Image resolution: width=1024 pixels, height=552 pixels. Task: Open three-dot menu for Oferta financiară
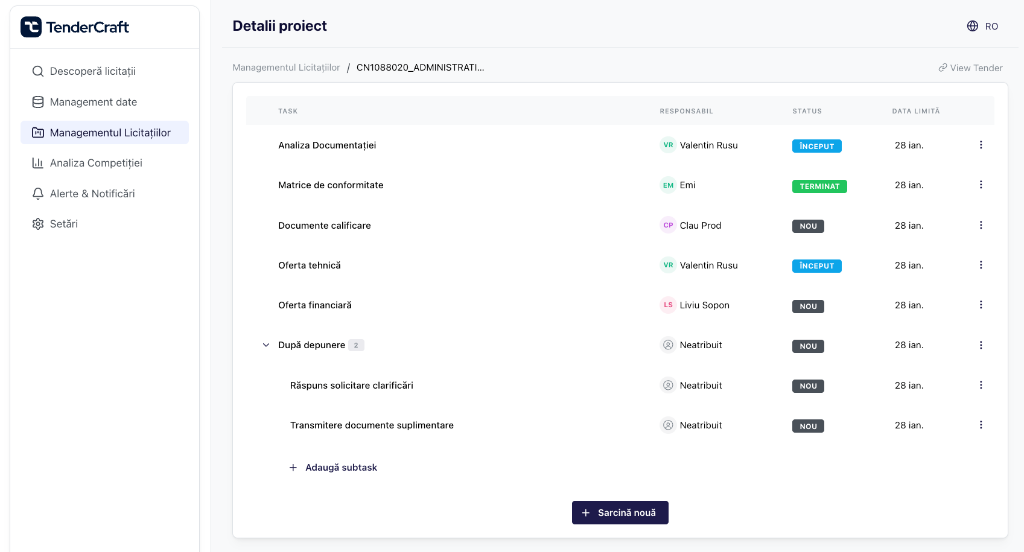(x=980, y=305)
